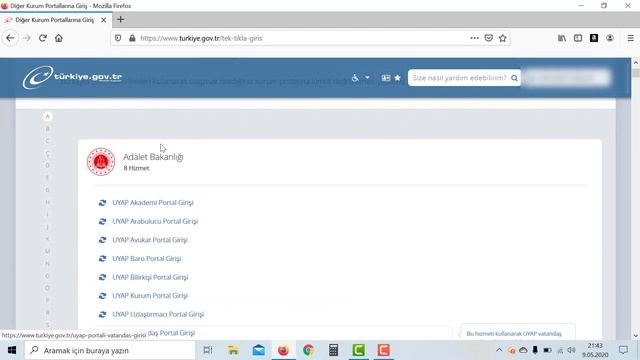Open UYAP Arabulucu Portal Girişi link

point(155,221)
